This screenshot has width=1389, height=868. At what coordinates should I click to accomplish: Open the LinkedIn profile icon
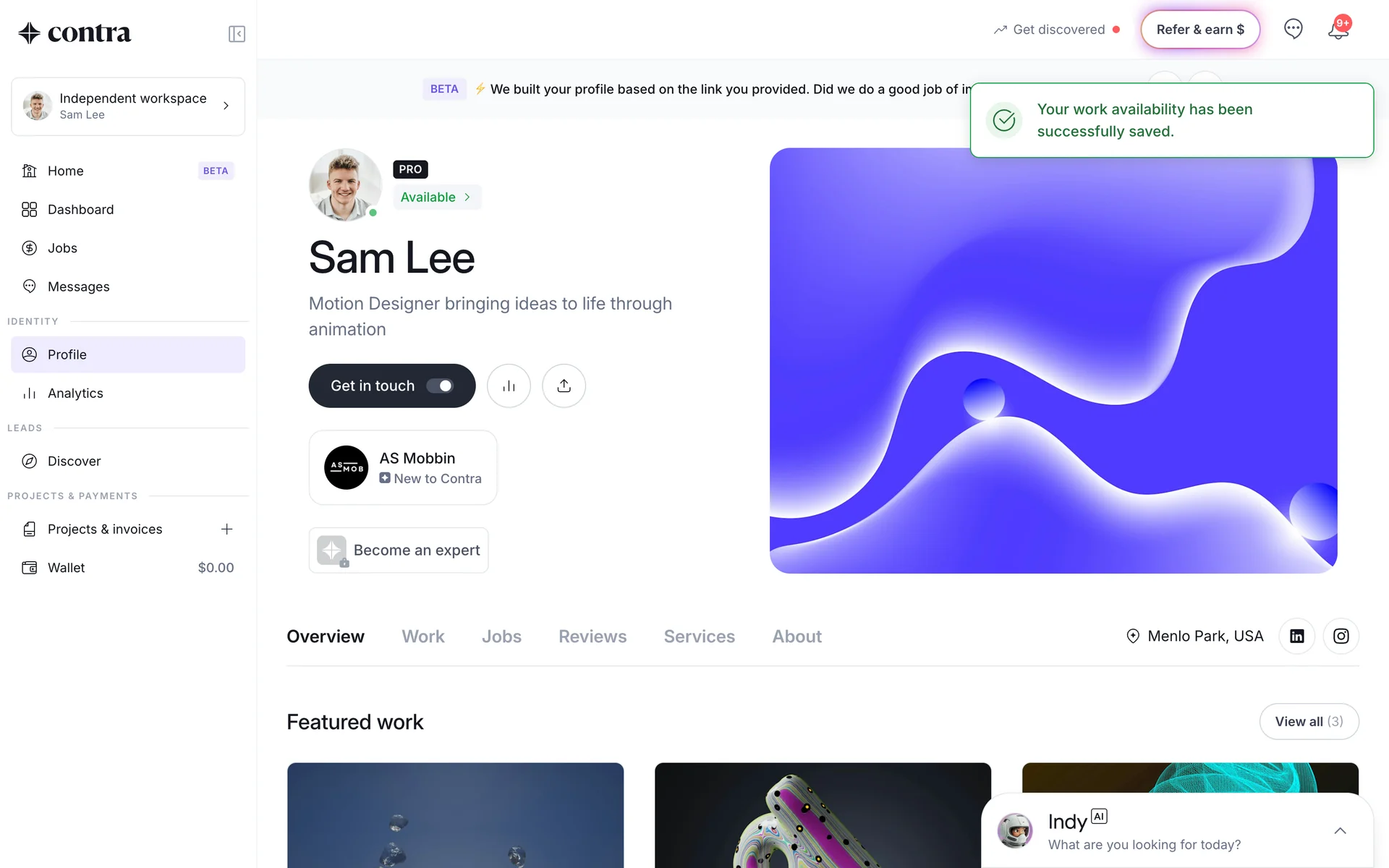(x=1296, y=636)
